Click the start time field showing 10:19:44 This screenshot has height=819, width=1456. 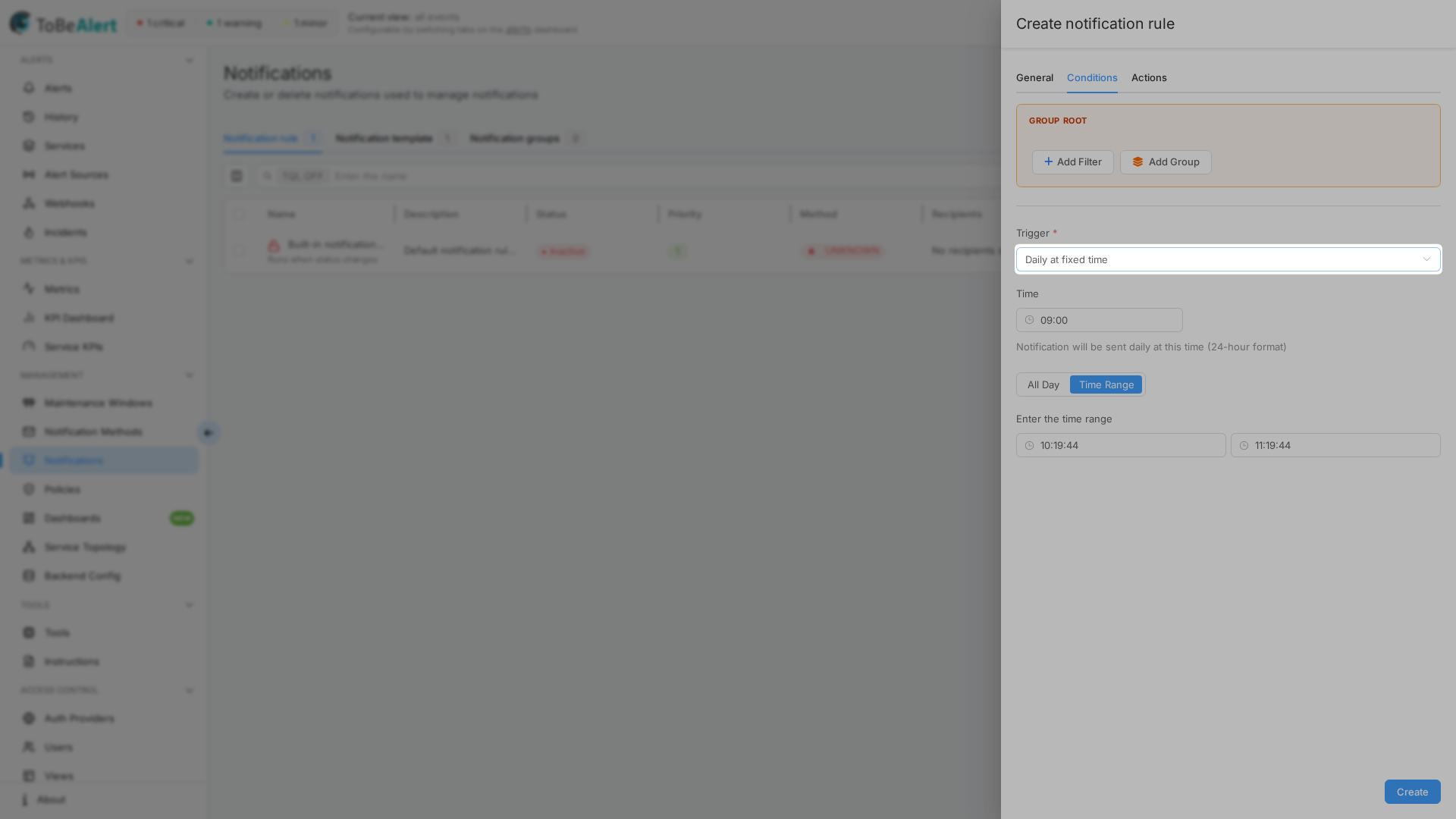(x=1121, y=445)
